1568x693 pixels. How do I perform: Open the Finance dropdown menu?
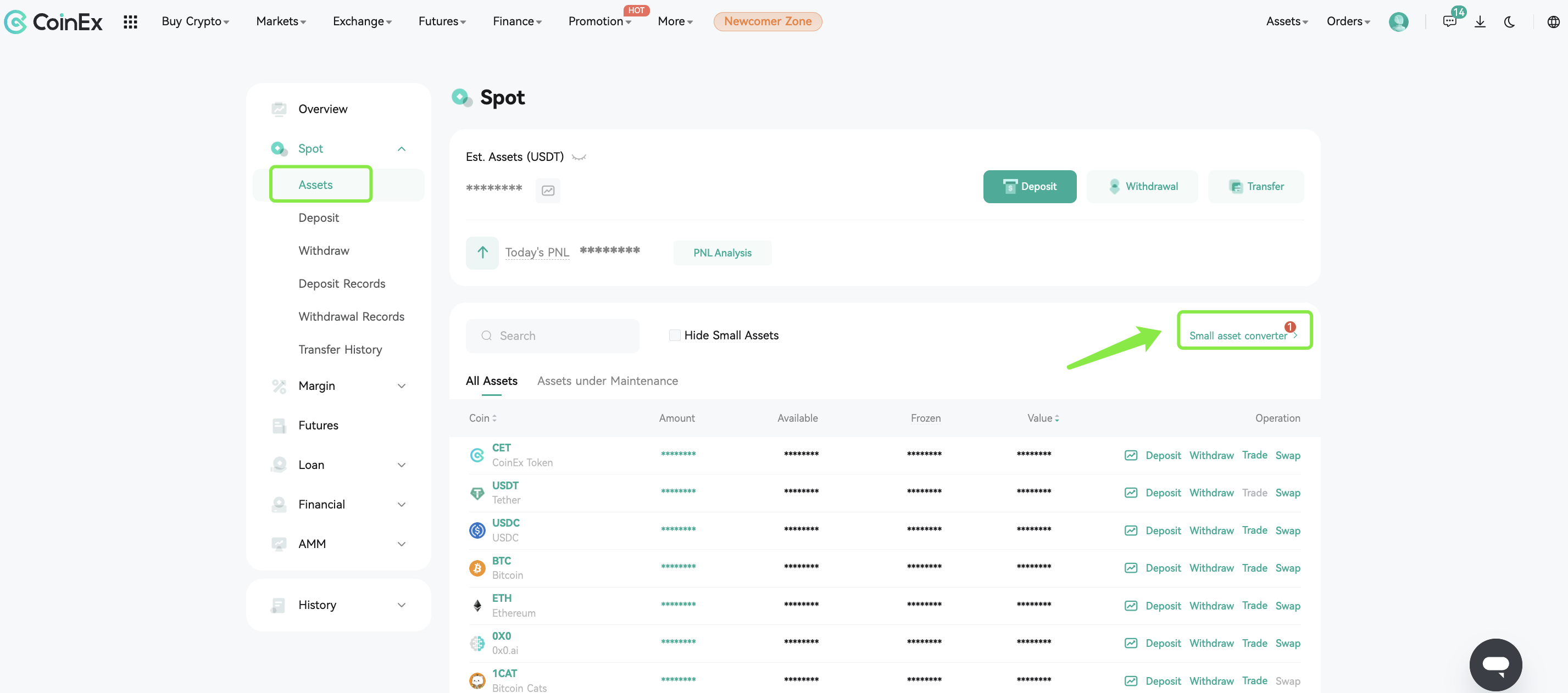517,21
